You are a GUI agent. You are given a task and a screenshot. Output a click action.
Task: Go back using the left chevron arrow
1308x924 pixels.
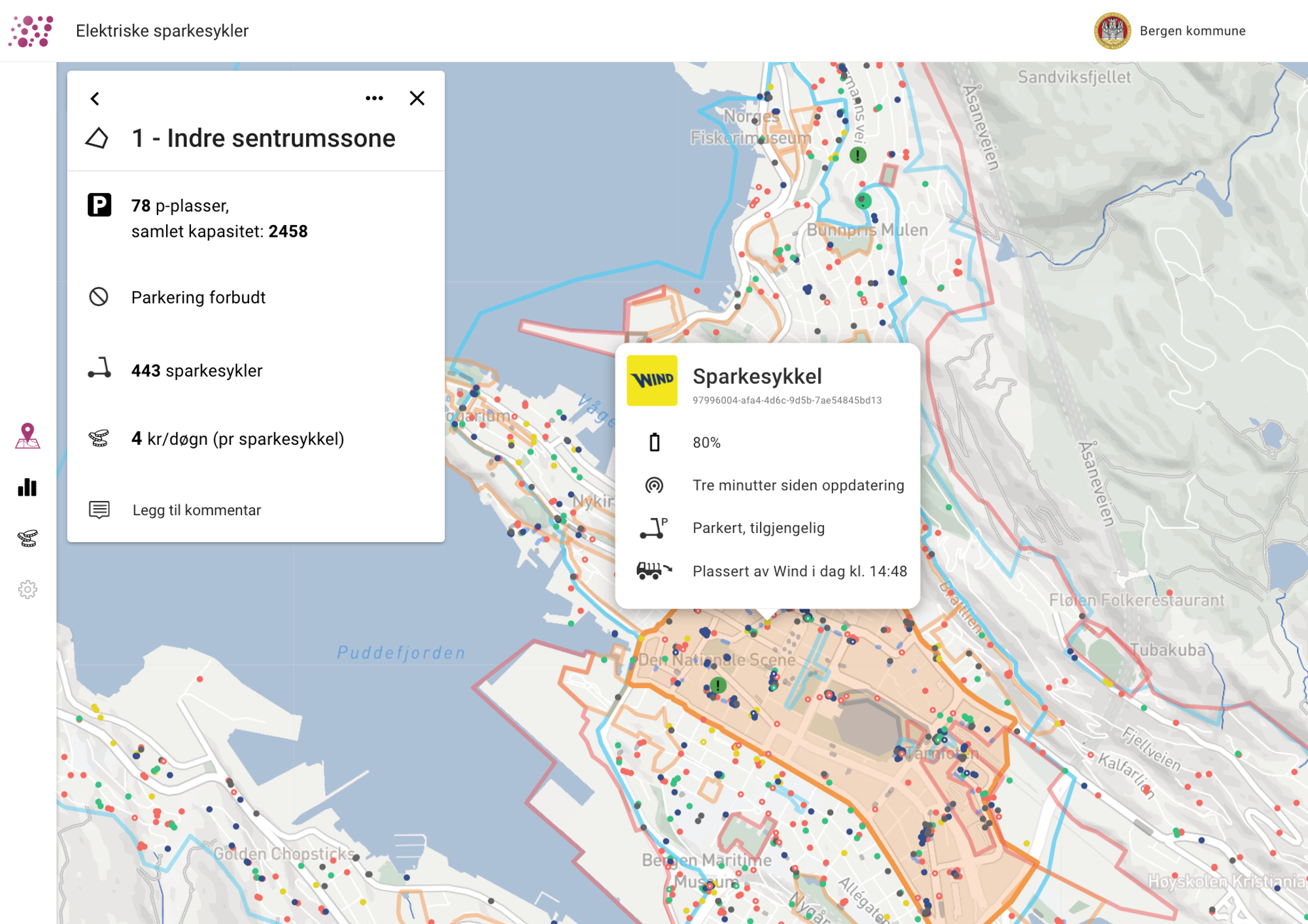(95, 99)
